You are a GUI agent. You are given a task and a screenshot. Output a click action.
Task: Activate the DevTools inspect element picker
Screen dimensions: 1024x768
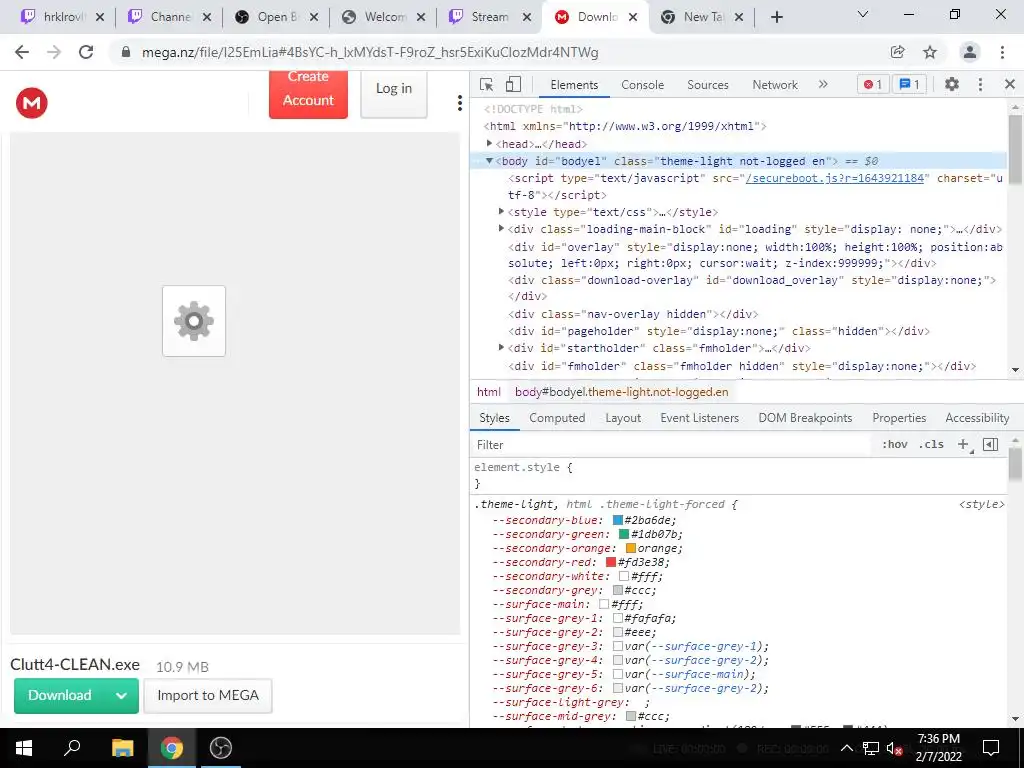tap(487, 84)
